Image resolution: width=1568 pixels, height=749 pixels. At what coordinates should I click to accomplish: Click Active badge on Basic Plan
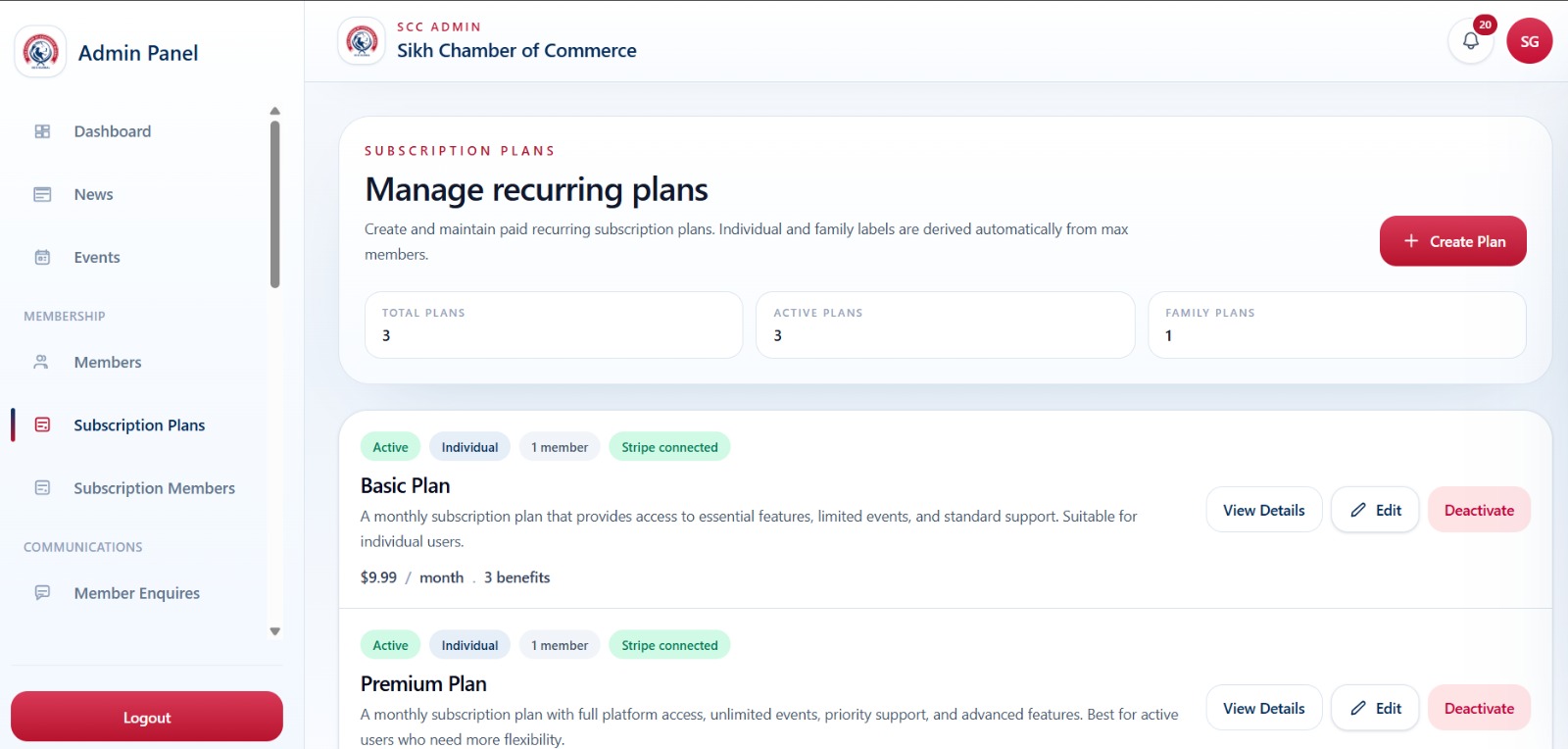point(390,447)
